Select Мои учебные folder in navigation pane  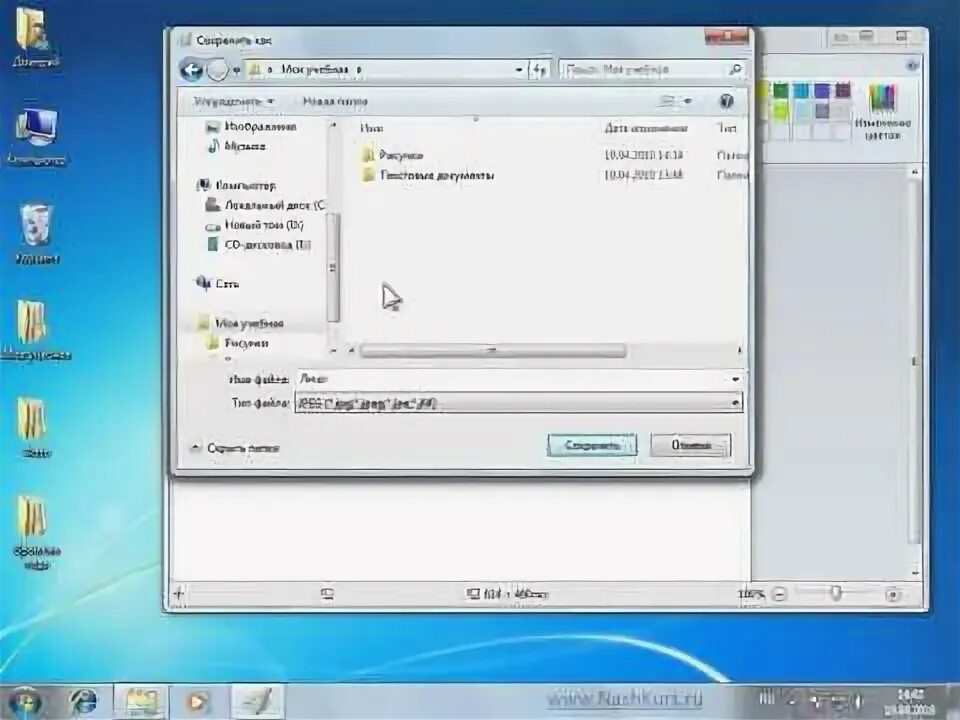pyautogui.click(x=241, y=323)
